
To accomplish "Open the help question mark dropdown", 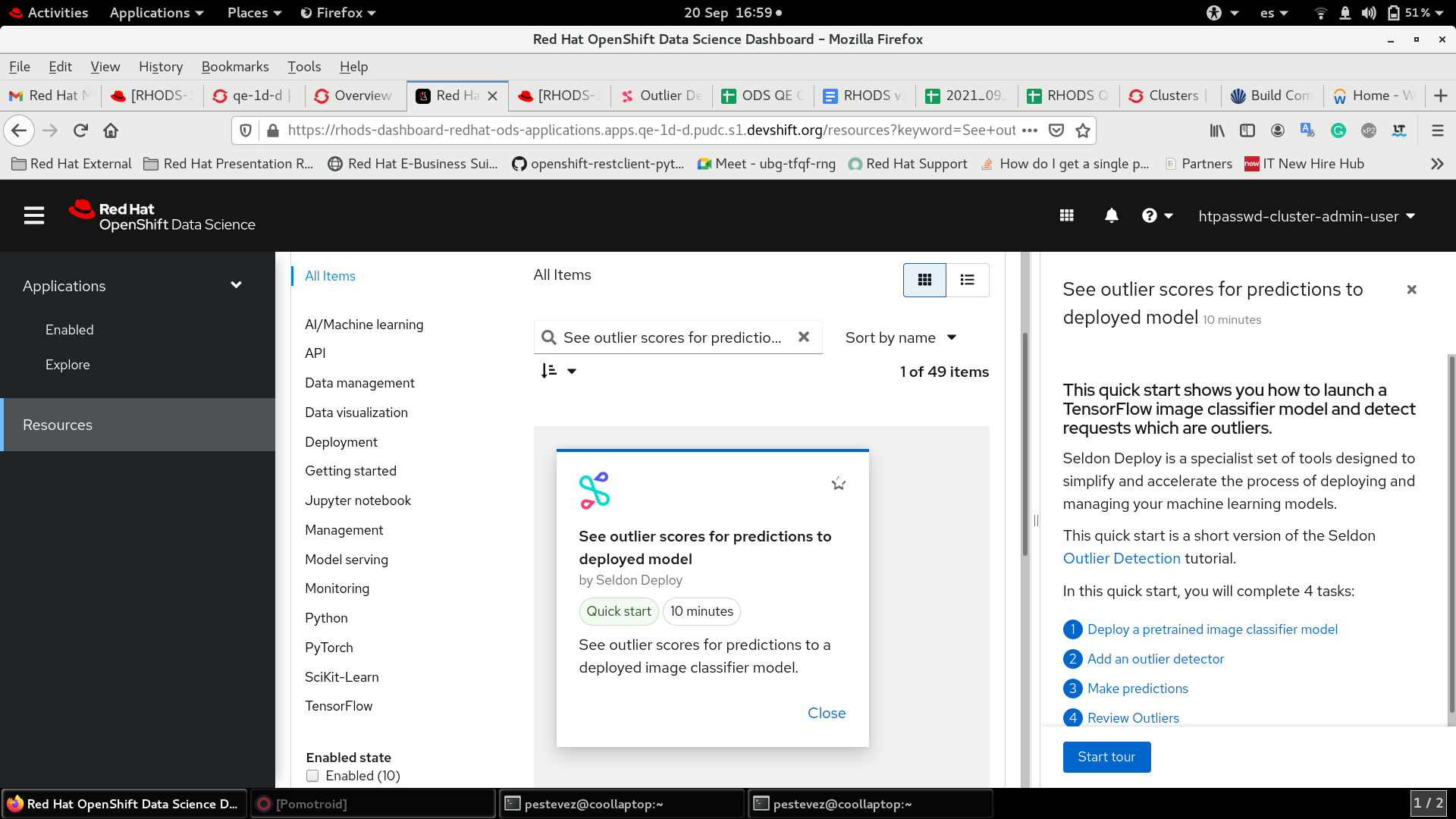I will click(1157, 216).
